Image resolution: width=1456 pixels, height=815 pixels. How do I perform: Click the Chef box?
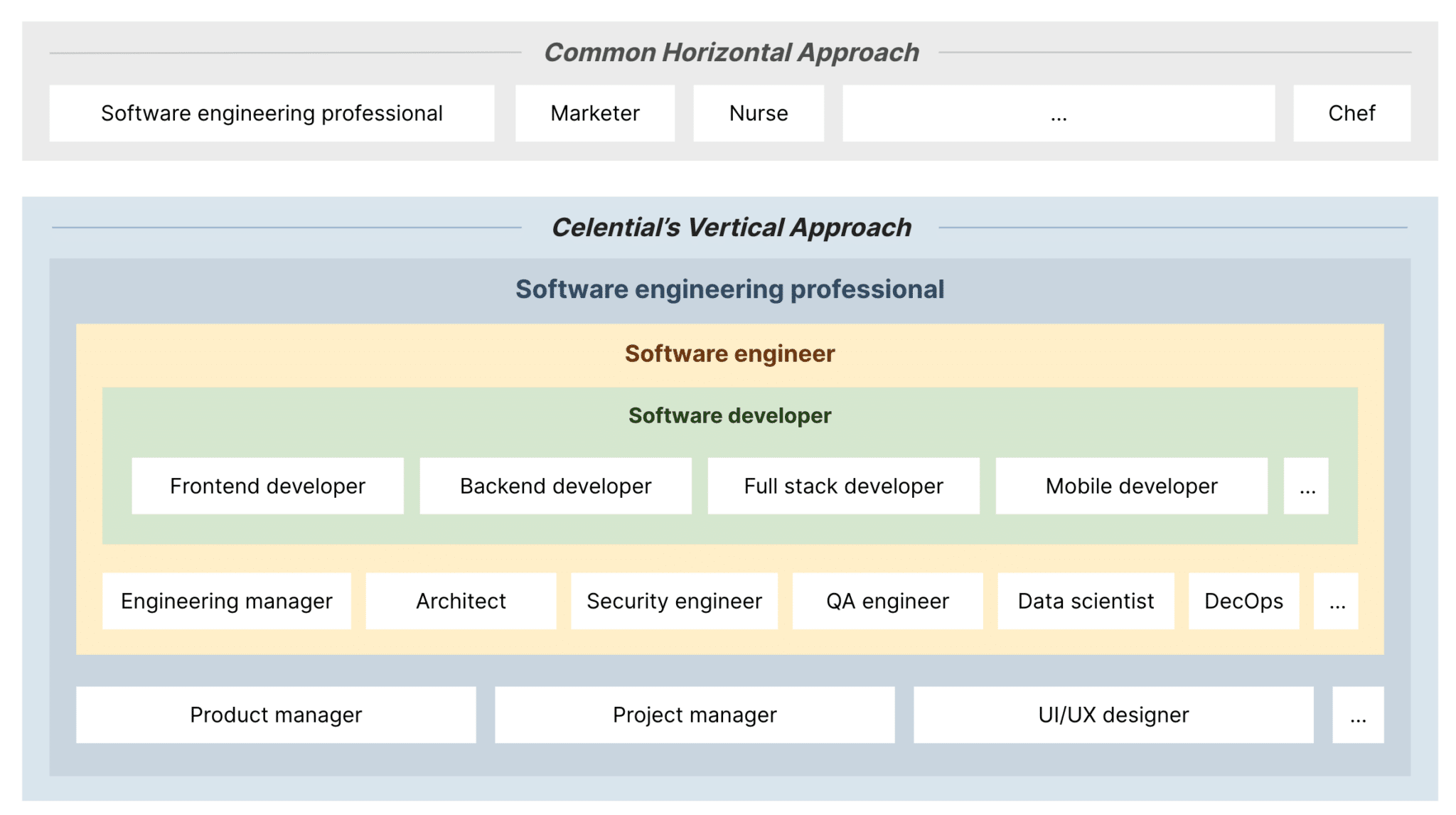[x=1351, y=112]
